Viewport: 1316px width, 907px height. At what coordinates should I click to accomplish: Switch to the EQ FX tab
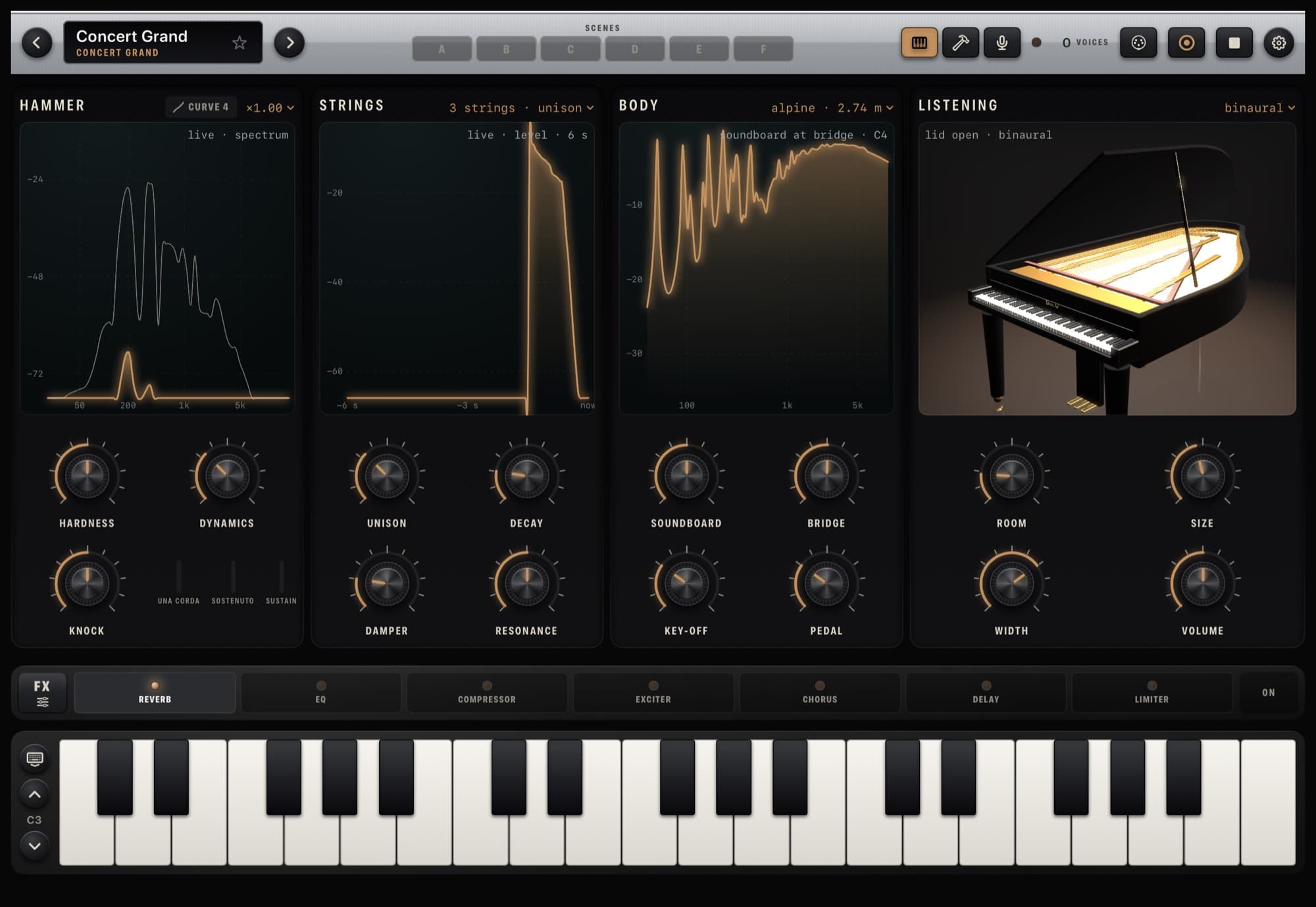(321, 692)
